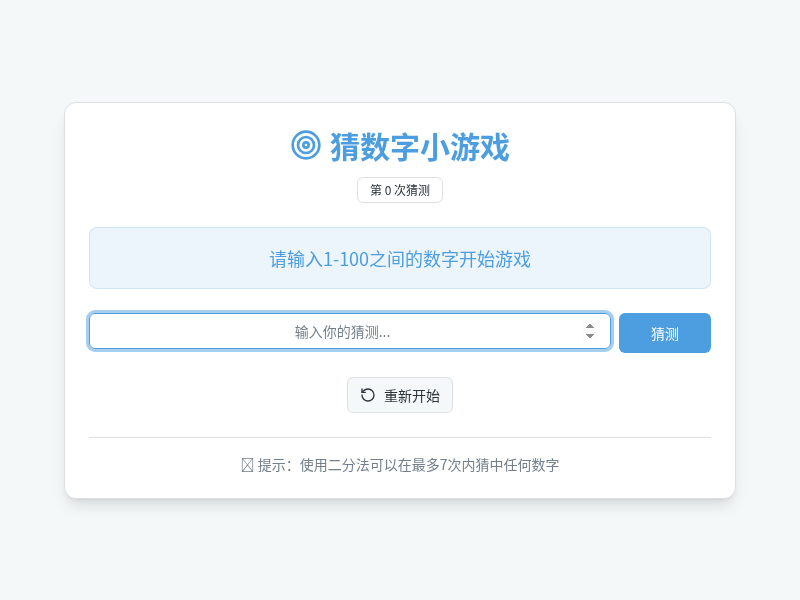Screen dimensions: 800x600
Task: Click the down arrow to decrease the guess number
Action: pos(592,336)
